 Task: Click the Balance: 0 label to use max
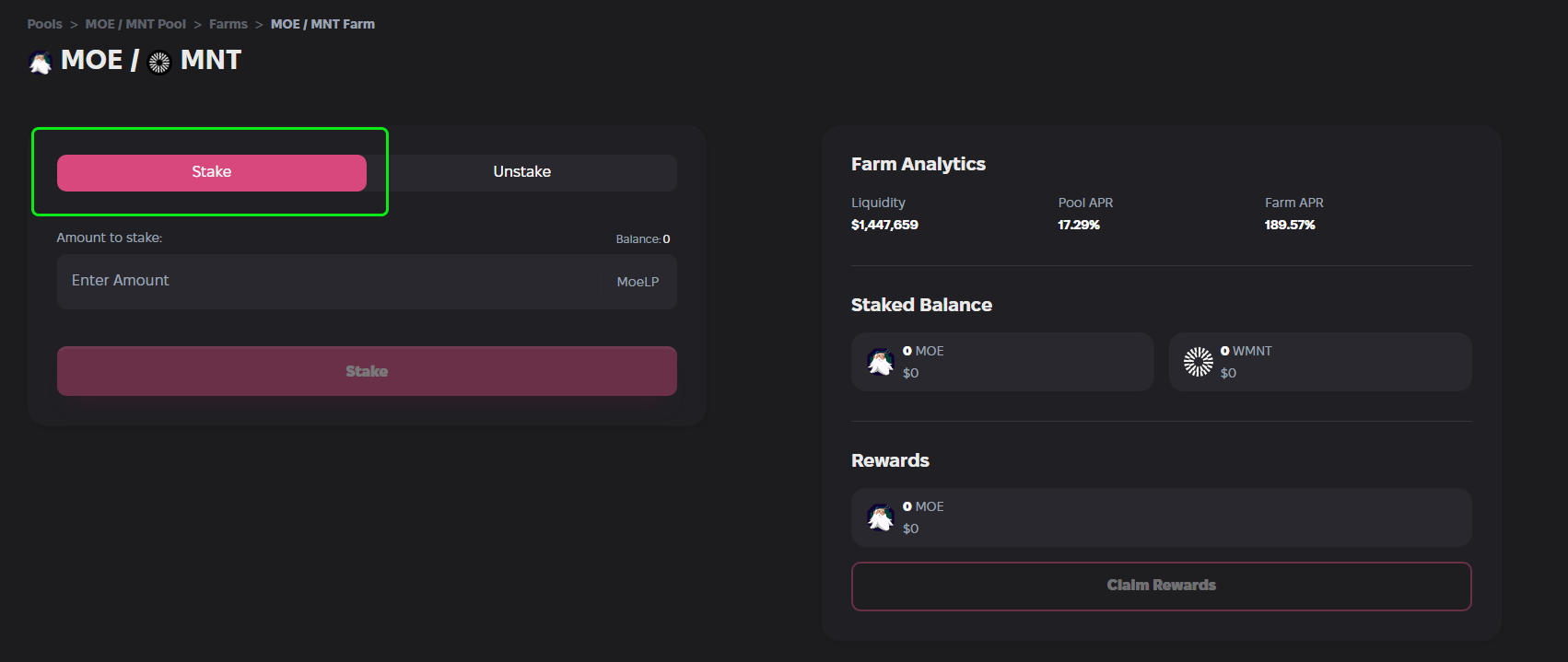pyautogui.click(x=643, y=239)
